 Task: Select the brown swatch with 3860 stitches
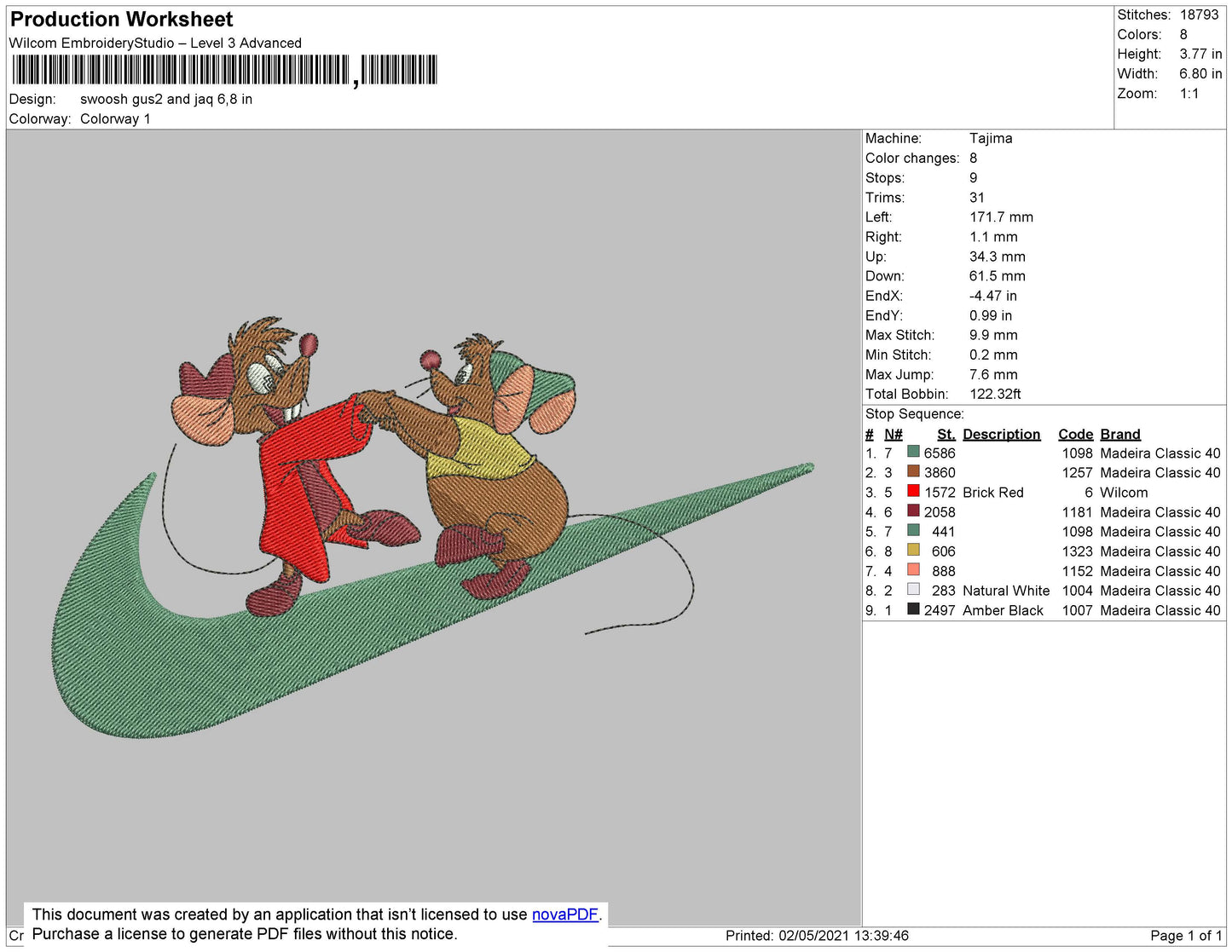[913, 472]
